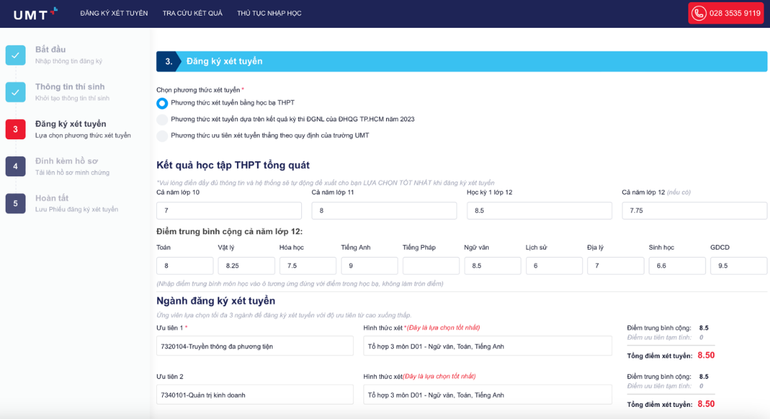Click the empty Tiếng Pháp score field
770x419 pixels.
click(x=430, y=266)
